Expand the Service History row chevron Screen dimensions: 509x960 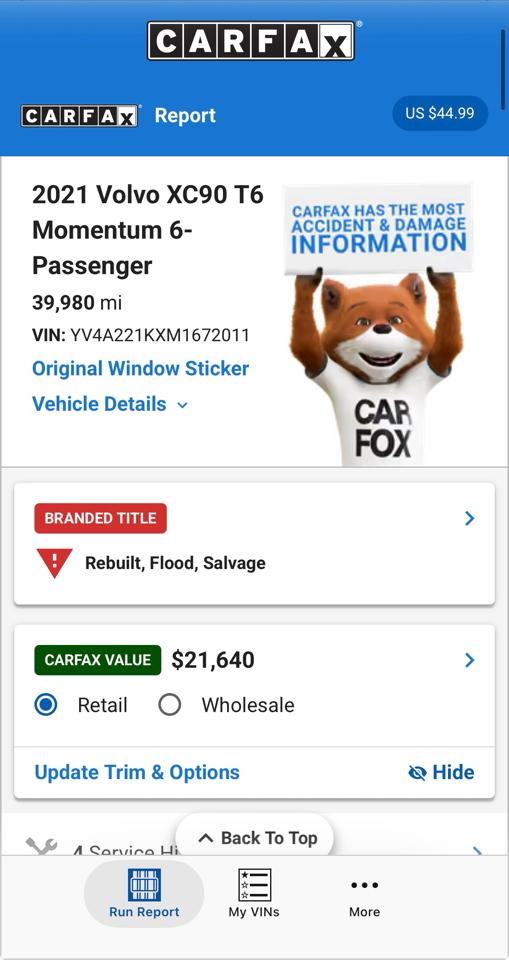(477, 850)
